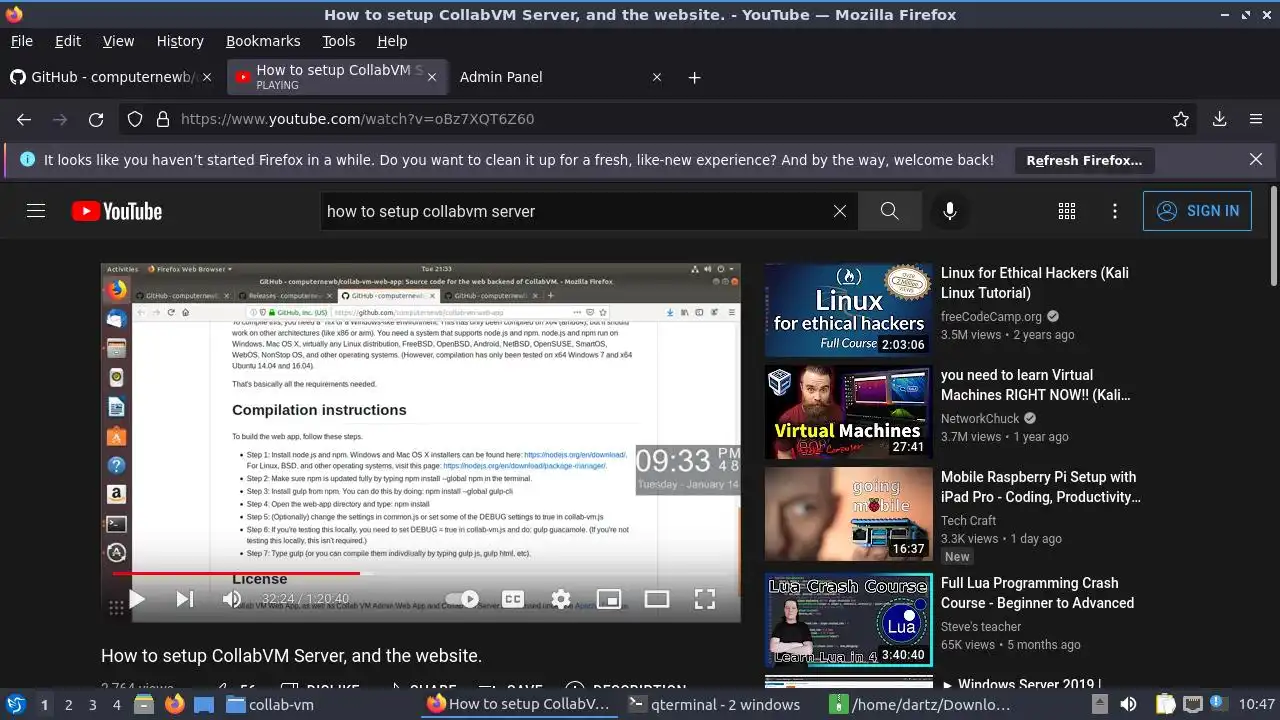
Task: Open the collab-vm folder task
Action: pos(270,704)
